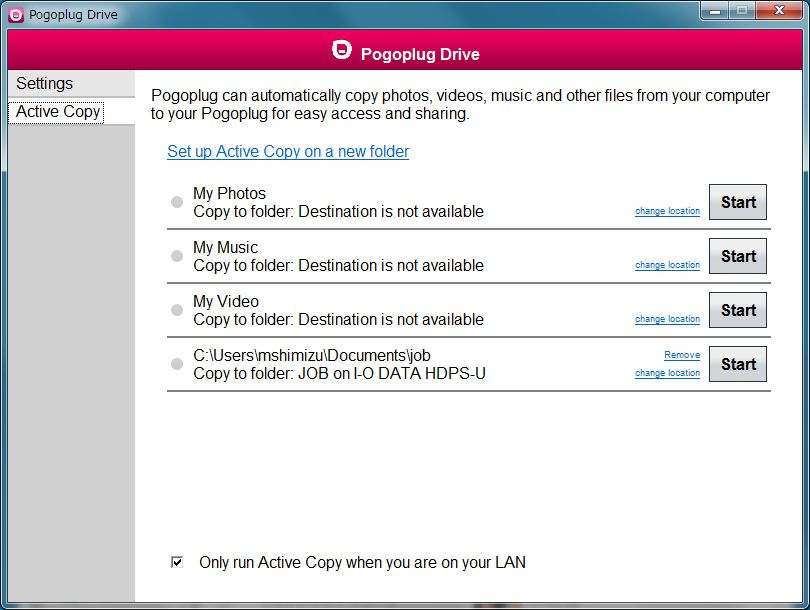
Task: Click Destination is not available under My Video
Action: [x=391, y=319]
